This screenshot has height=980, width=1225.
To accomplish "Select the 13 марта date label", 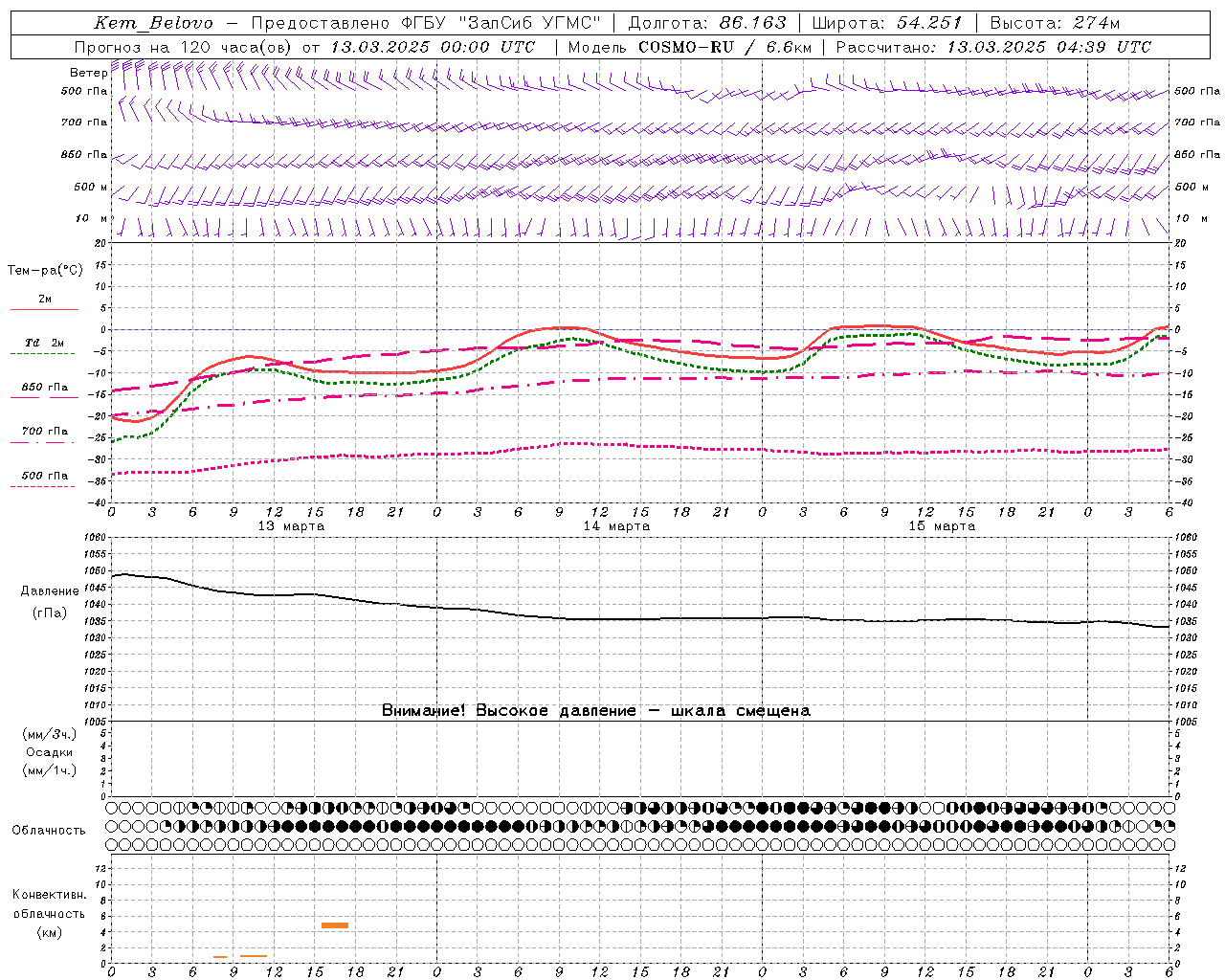I will pyautogui.click(x=291, y=525).
